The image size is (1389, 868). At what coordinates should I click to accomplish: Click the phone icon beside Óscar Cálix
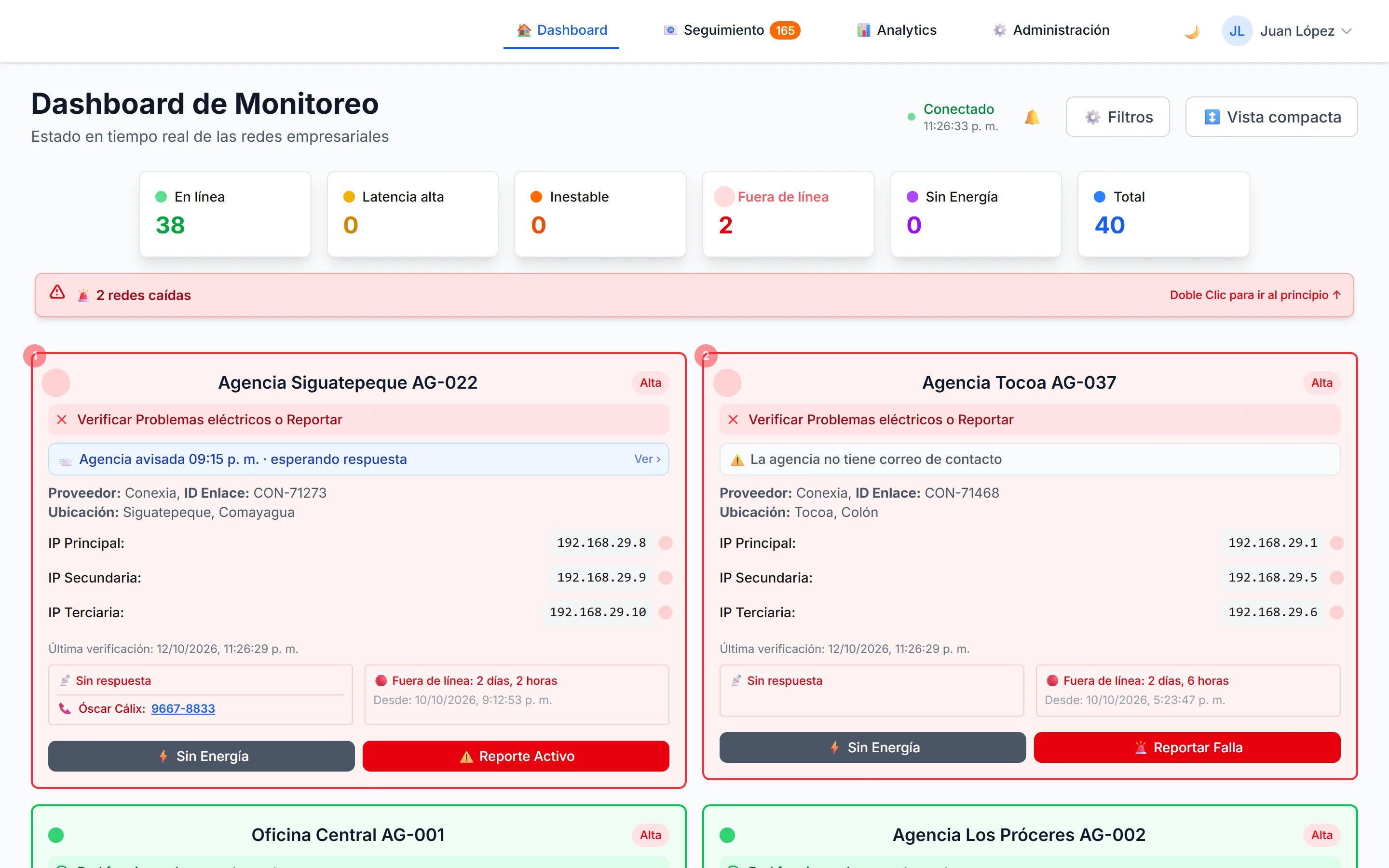[x=65, y=709]
